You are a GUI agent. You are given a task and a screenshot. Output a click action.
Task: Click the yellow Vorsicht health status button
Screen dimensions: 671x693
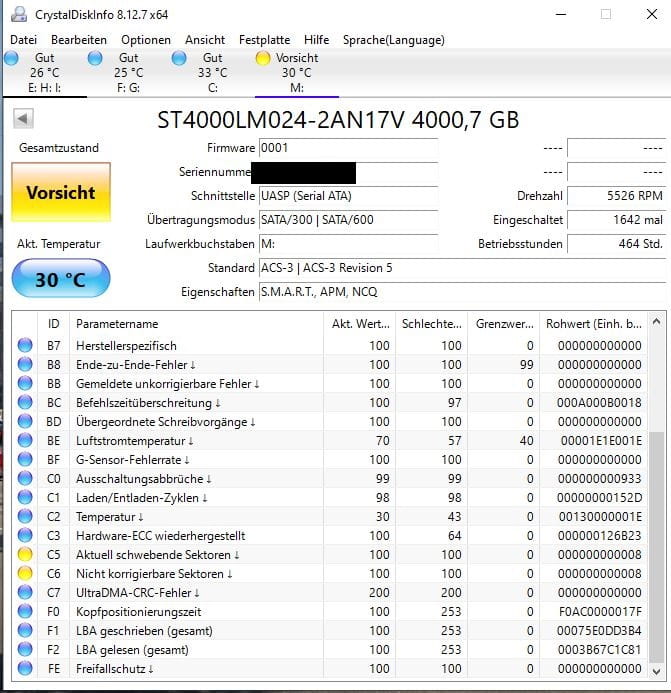[61, 193]
